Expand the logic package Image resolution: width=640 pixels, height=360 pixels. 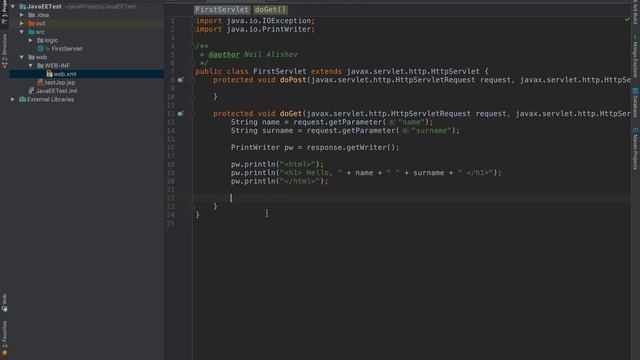point(31,40)
